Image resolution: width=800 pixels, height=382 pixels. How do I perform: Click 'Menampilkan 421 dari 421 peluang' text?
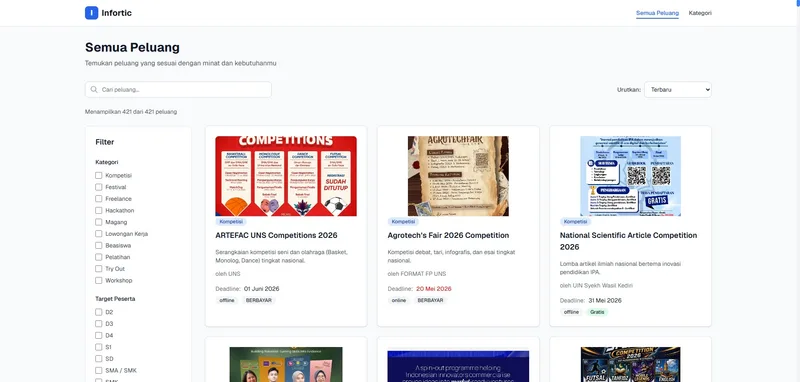(x=131, y=112)
